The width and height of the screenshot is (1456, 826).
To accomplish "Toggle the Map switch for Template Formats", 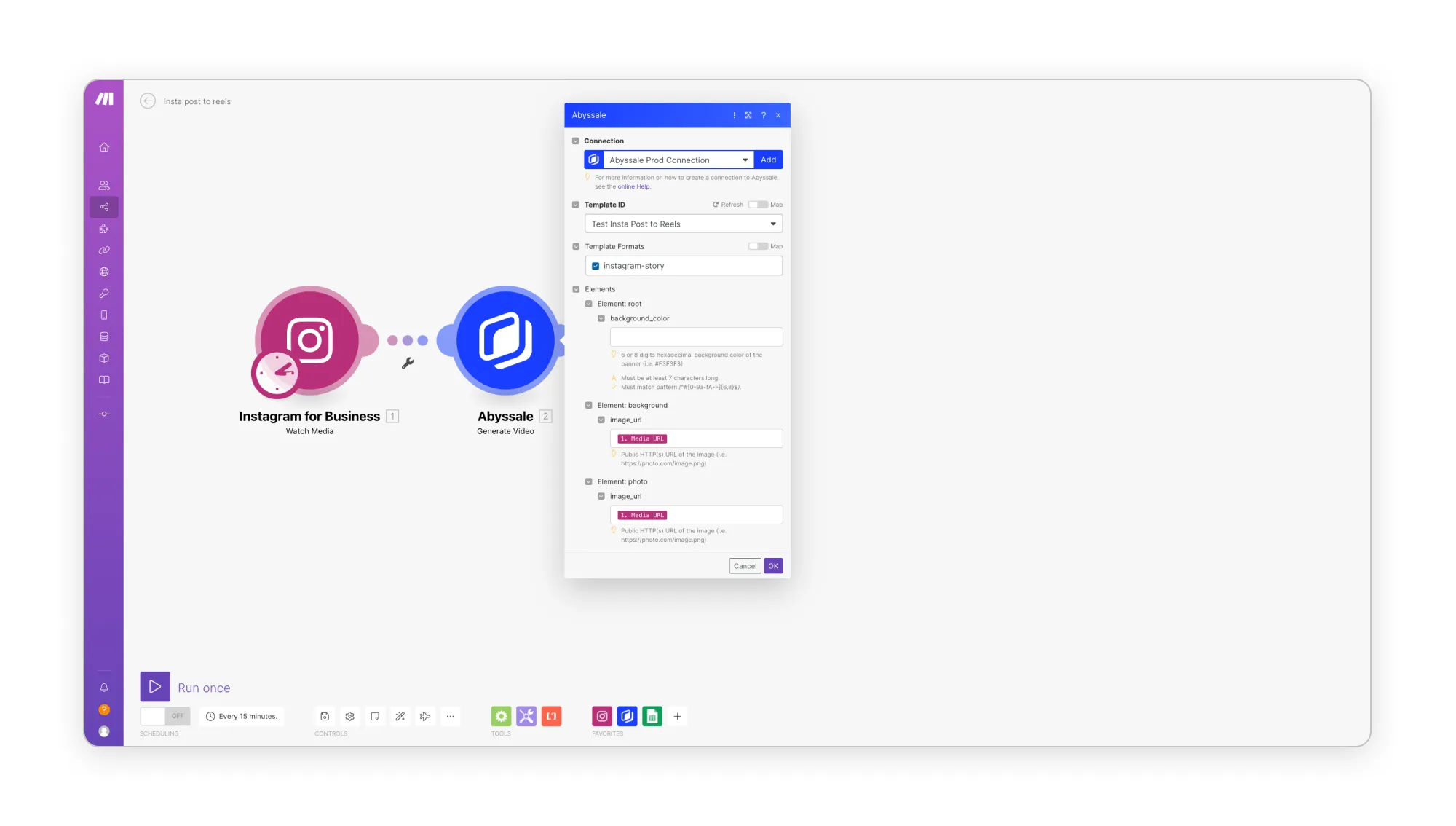I will click(757, 246).
